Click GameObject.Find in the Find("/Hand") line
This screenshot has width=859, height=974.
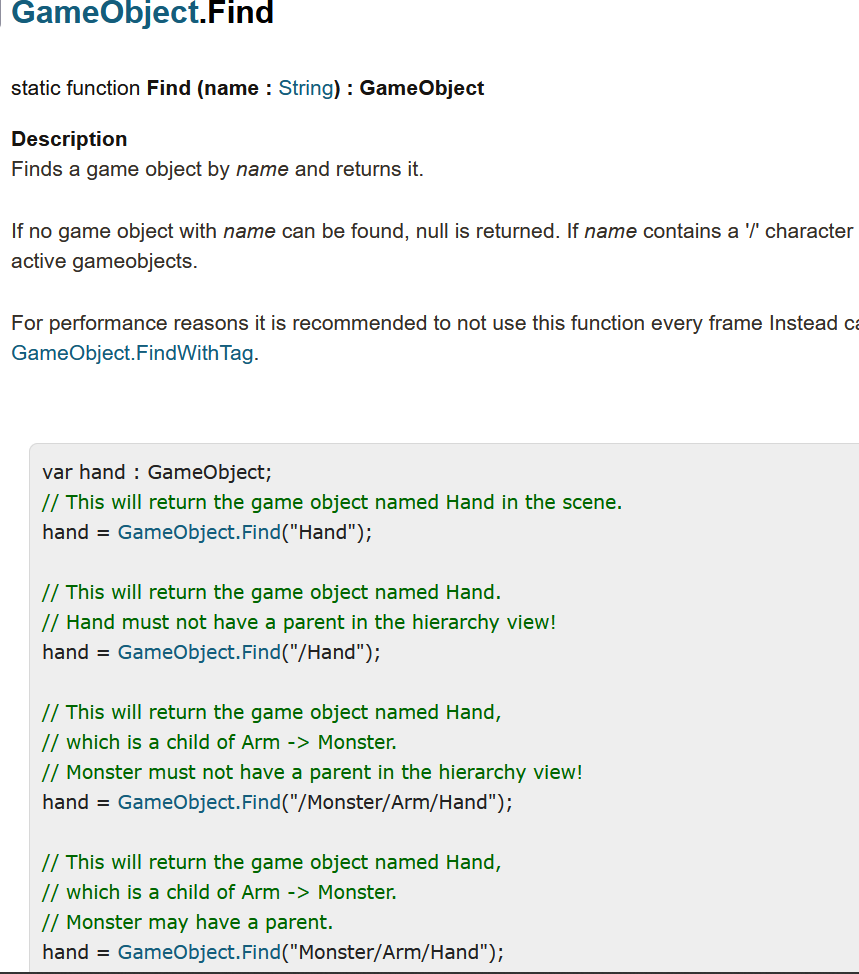[x=199, y=652]
